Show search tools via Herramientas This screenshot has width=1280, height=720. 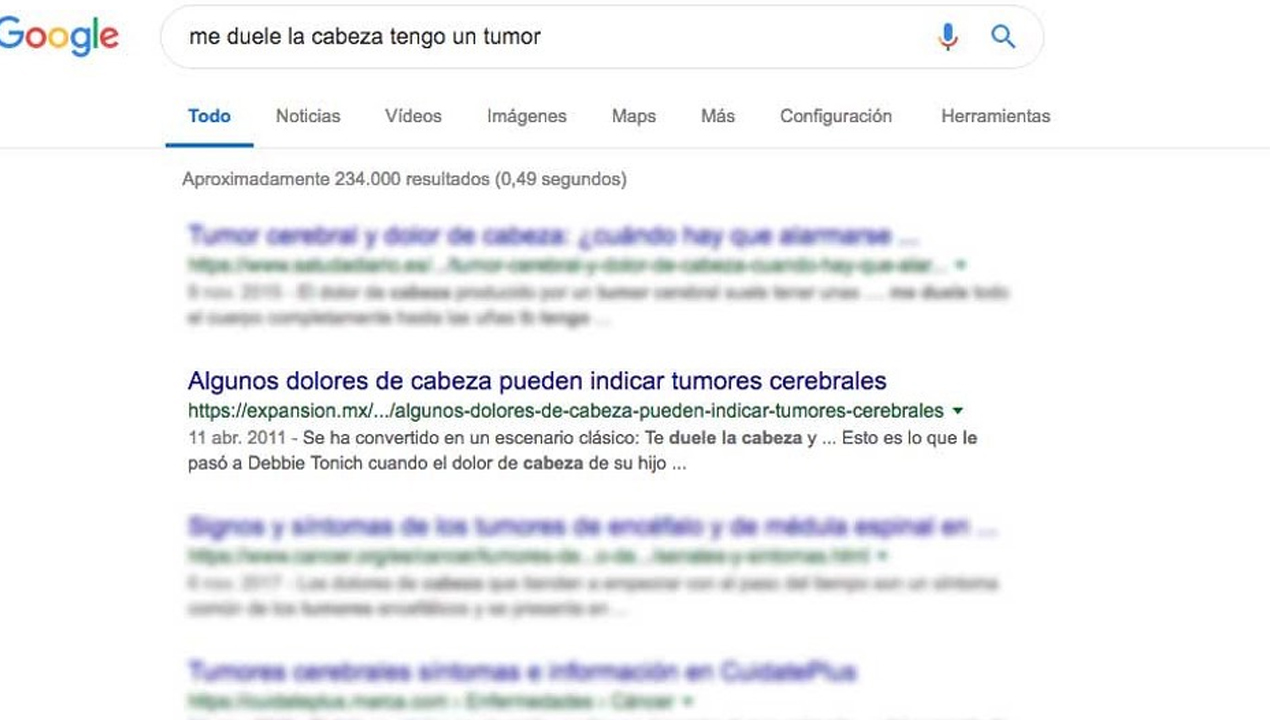click(x=995, y=116)
